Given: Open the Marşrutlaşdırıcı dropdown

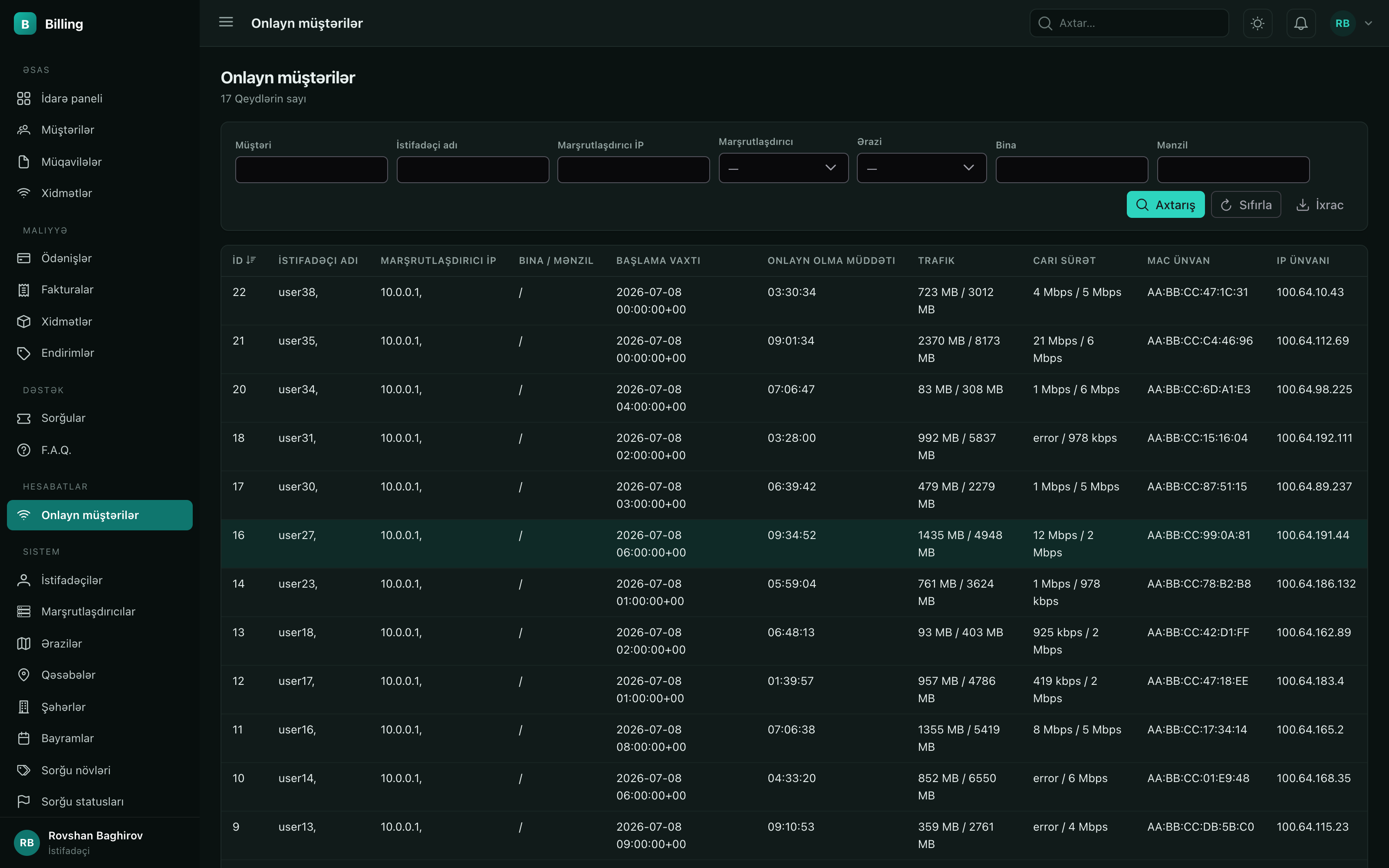Looking at the screenshot, I should tap(783, 168).
